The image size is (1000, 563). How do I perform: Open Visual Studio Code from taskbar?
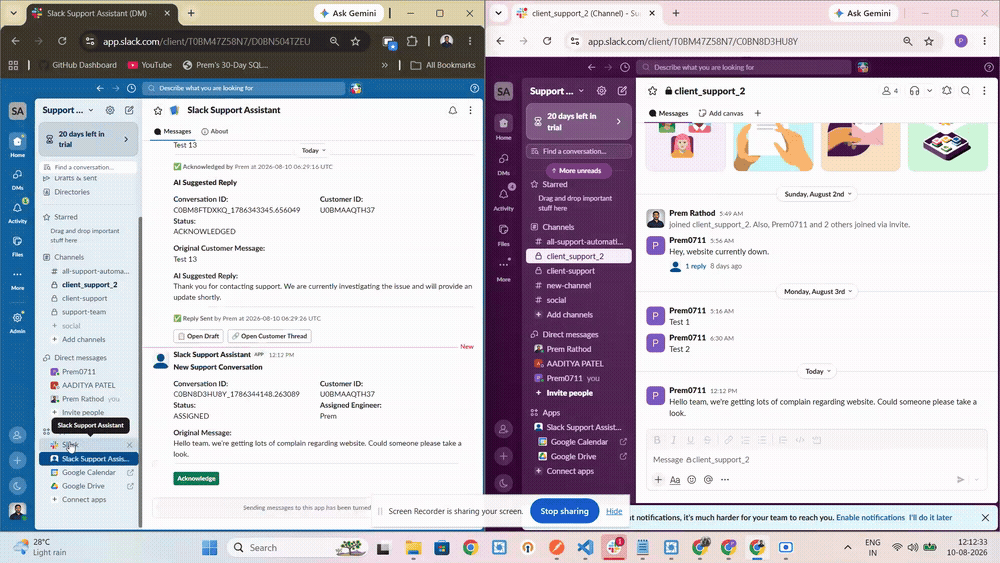pyautogui.click(x=585, y=547)
